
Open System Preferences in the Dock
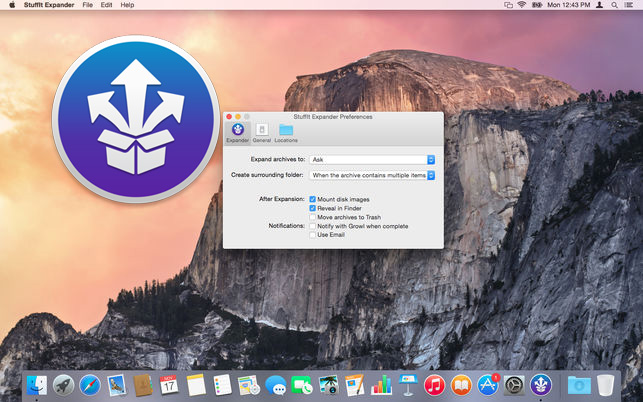[514, 386]
